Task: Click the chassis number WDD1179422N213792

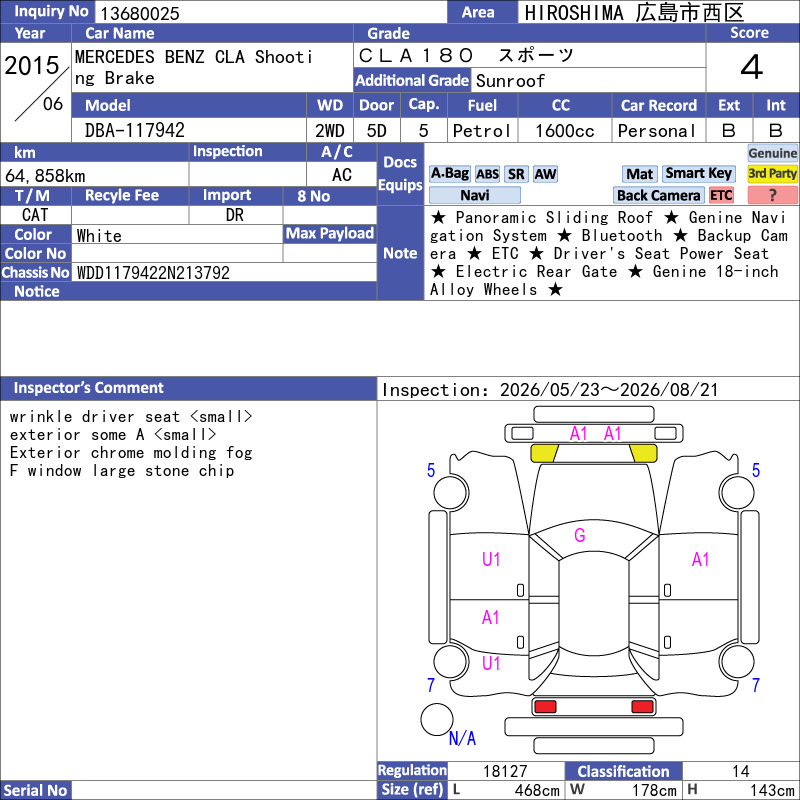Action: click(x=153, y=273)
